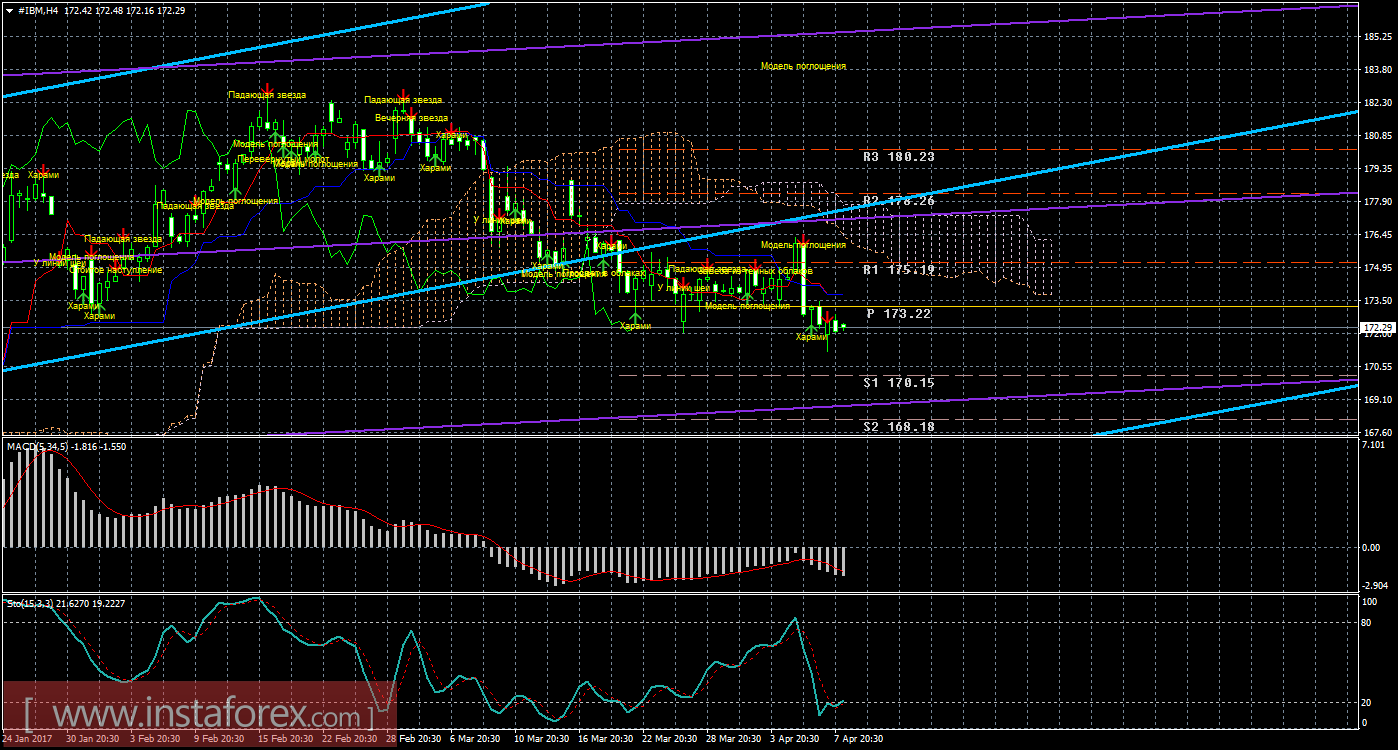1398x750 pixels.
Task: Click the 6 Mar 20:30 time label
Action: point(476,740)
